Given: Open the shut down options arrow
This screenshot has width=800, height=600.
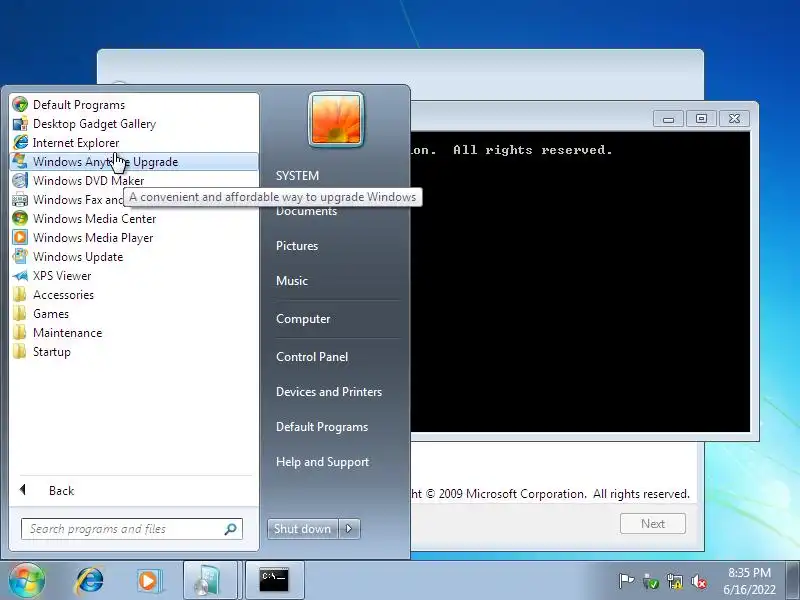Looking at the screenshot, I should tap(349, 529).
